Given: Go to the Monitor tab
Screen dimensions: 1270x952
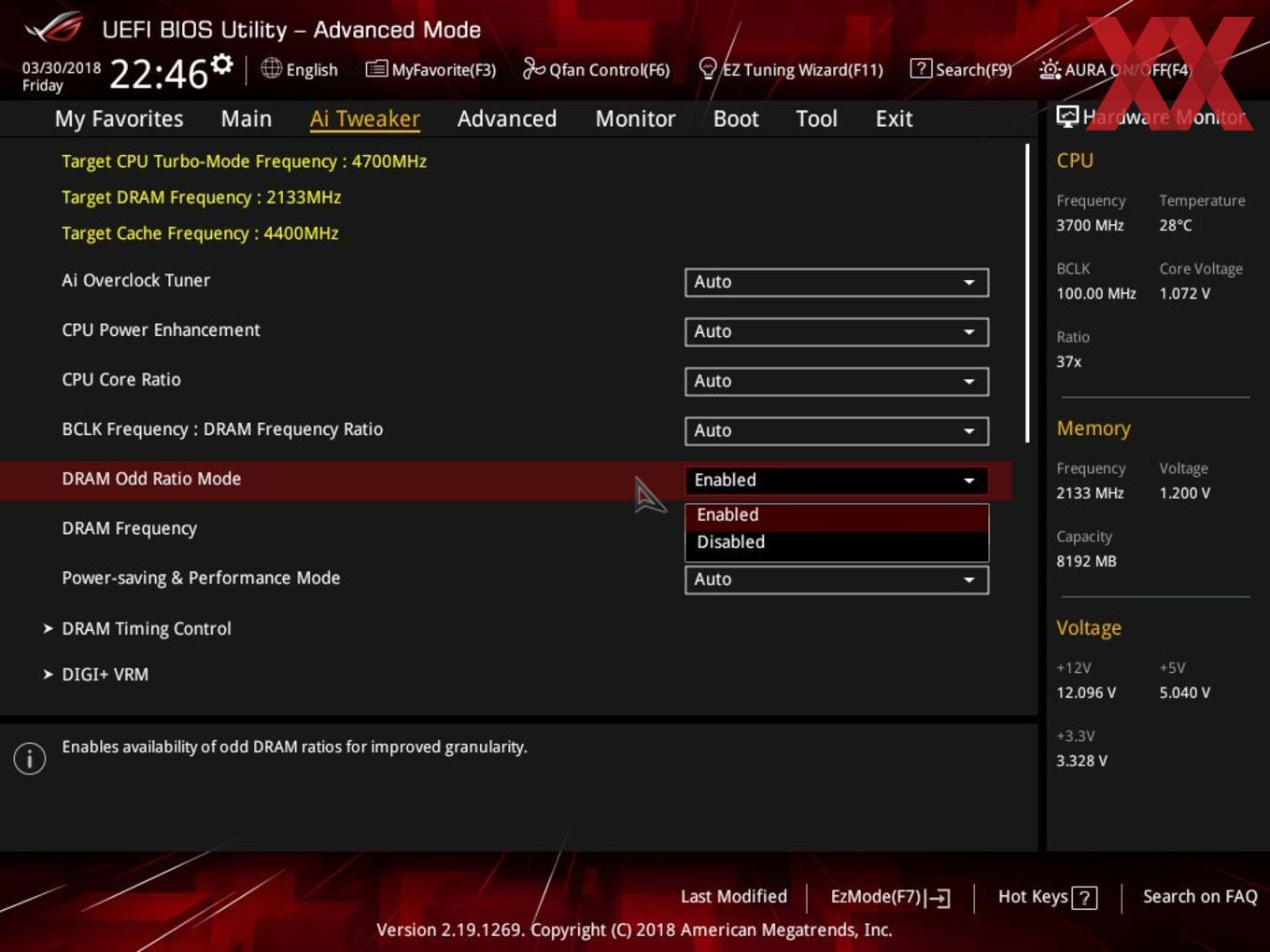Looking at the screenshot, I should pyautogui.click(x=635, y=119).
